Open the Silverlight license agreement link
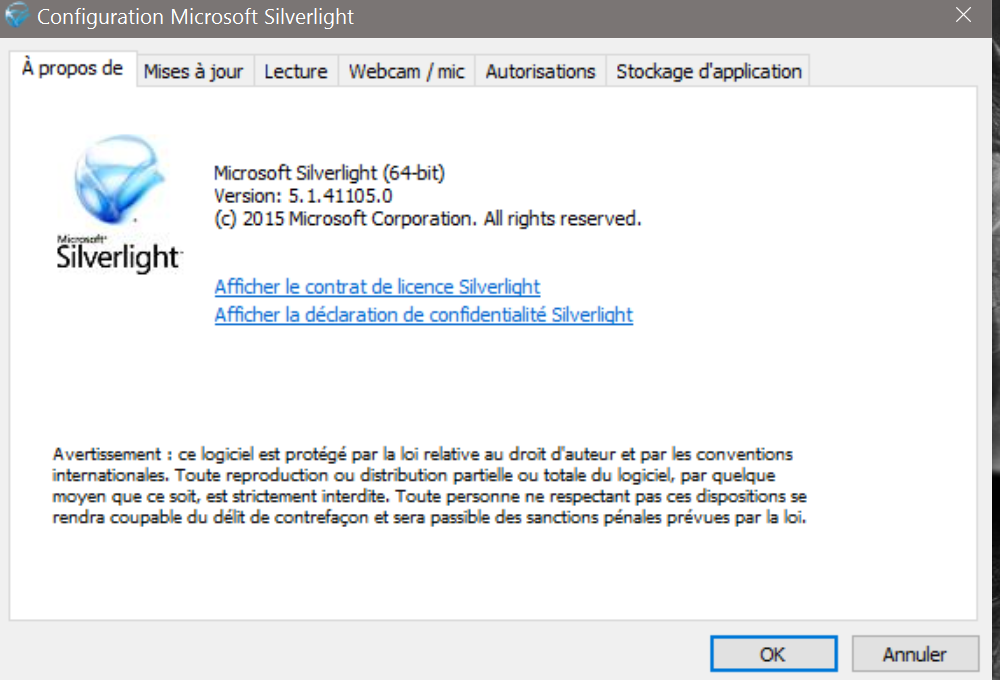Image resolution: width=1000 pixels, height=680 pixels. click(x=377, y=287)
